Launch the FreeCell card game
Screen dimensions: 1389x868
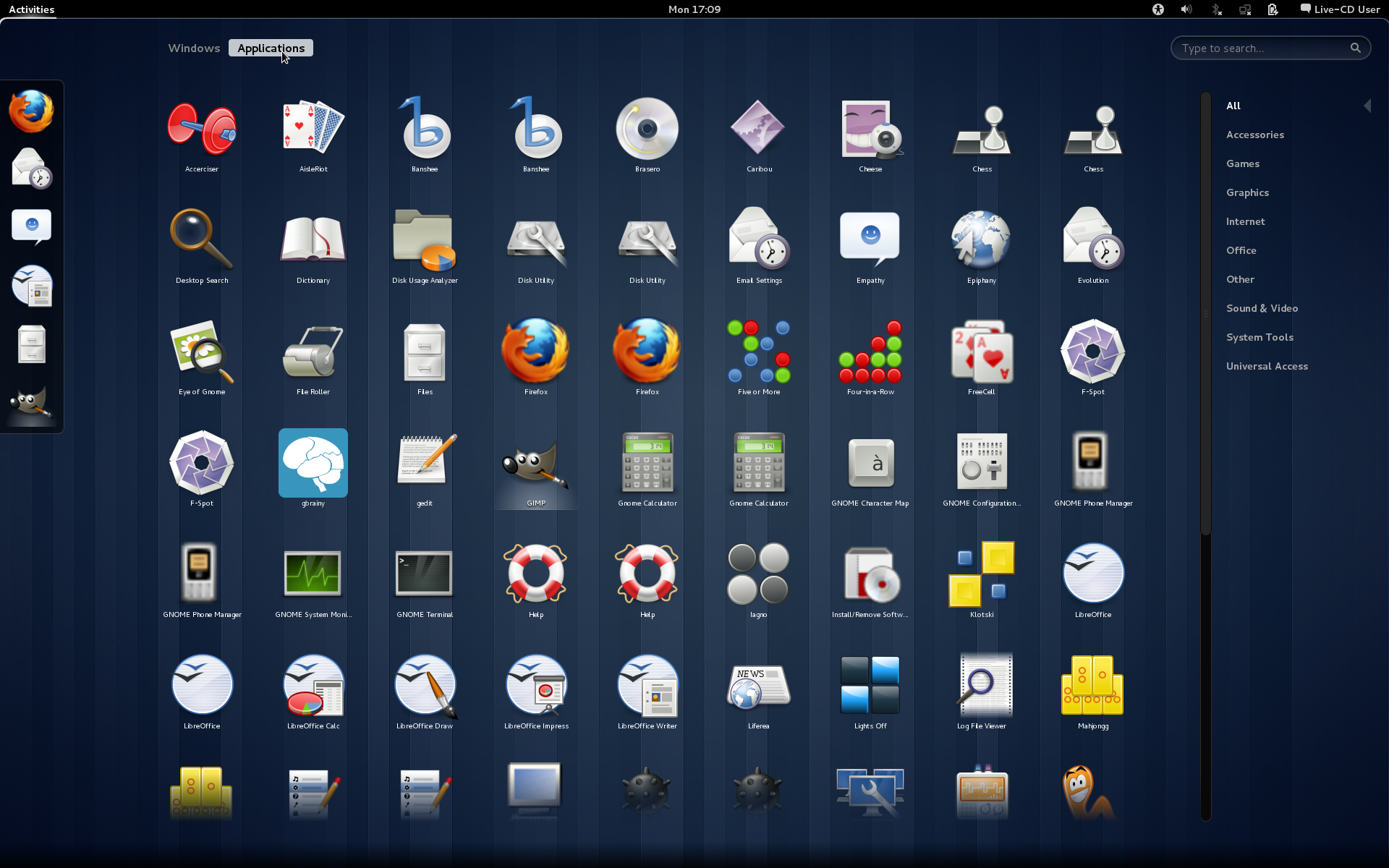(982, 359)
